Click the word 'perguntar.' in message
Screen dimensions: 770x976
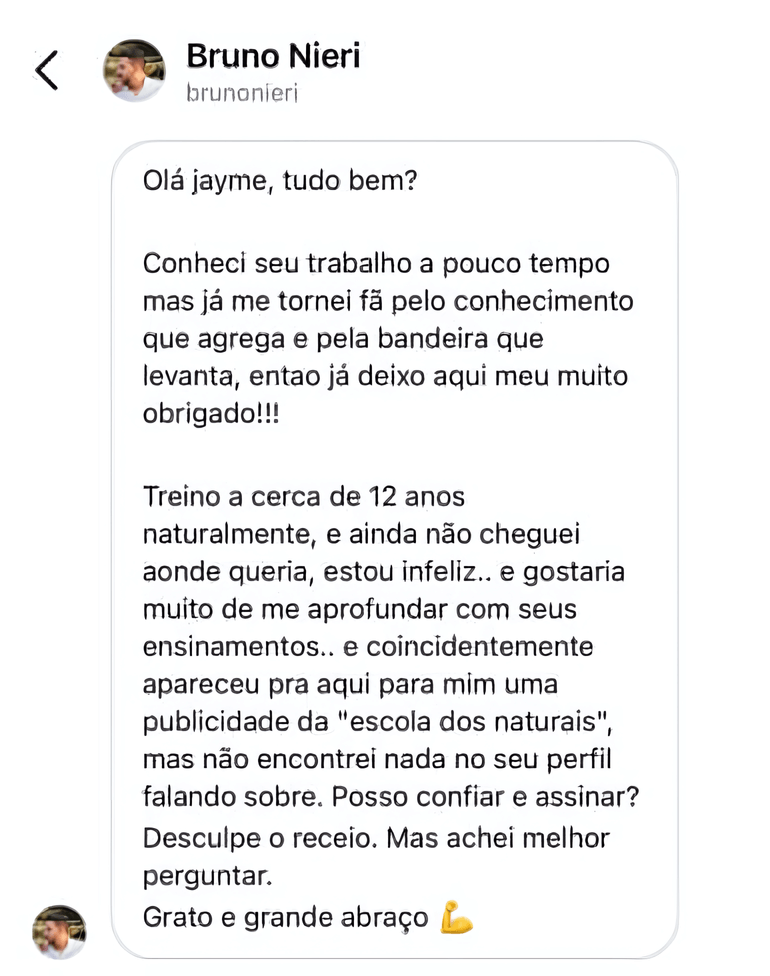tap(208, 877)
